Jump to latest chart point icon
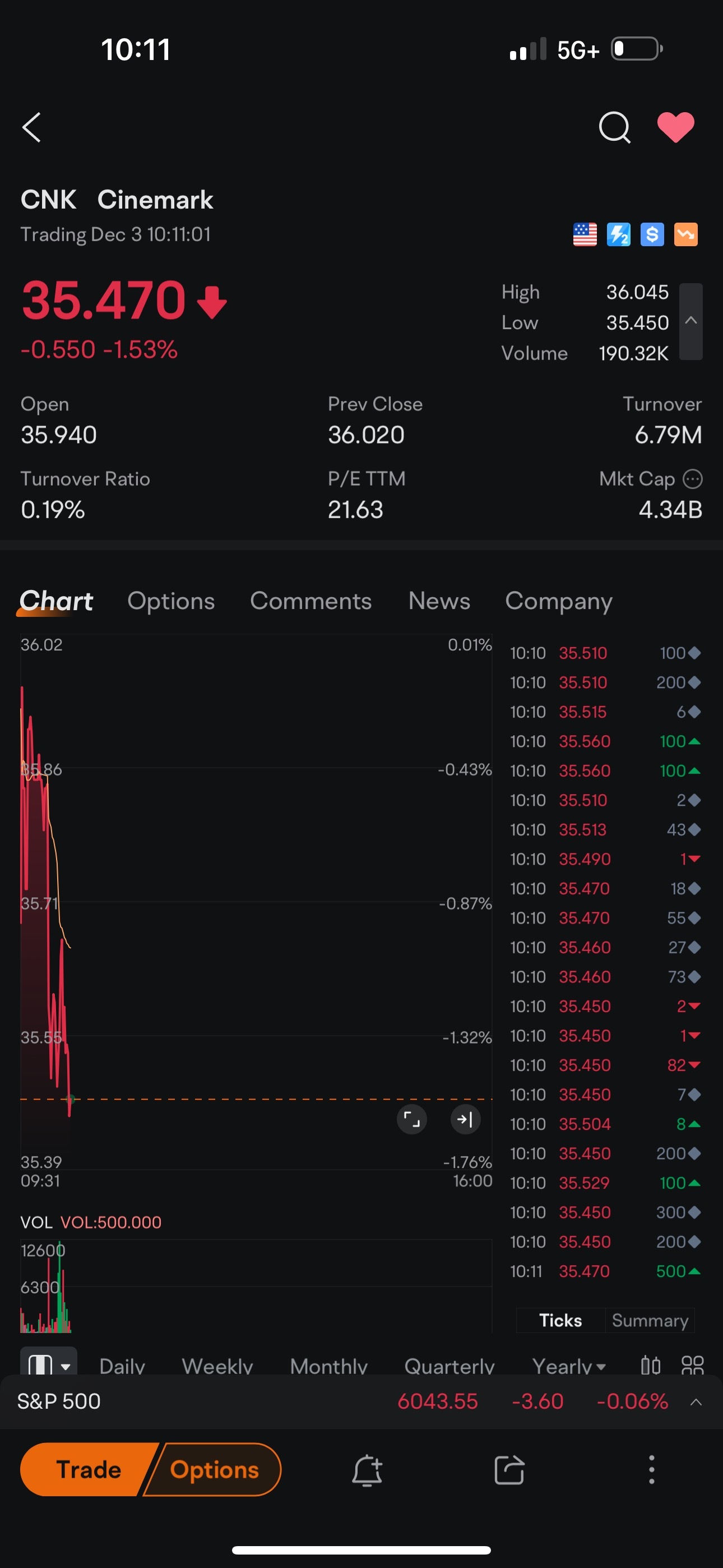 pos(466,1119)
